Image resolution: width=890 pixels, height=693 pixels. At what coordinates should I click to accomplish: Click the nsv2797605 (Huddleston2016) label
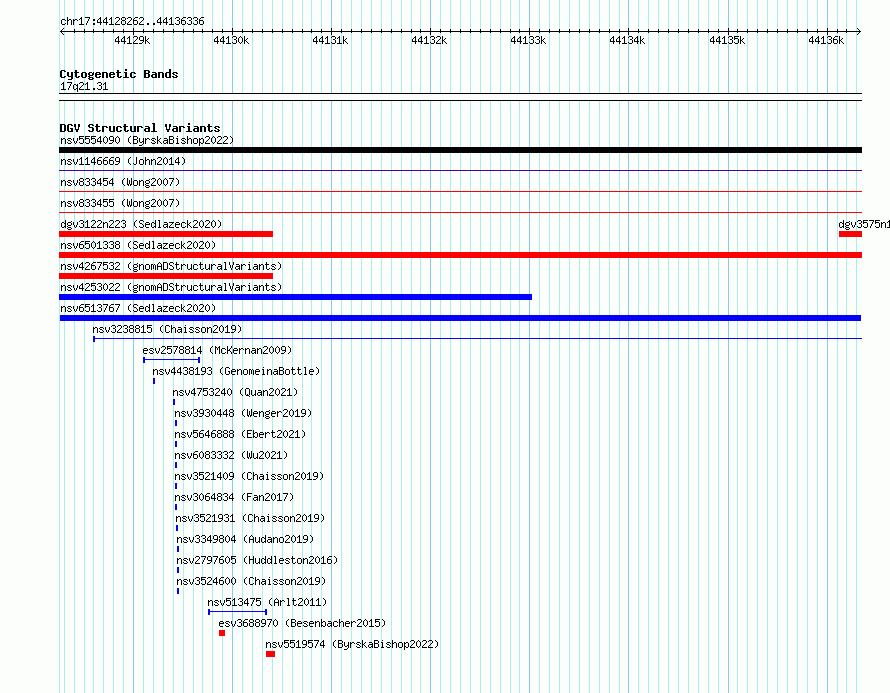257,560
